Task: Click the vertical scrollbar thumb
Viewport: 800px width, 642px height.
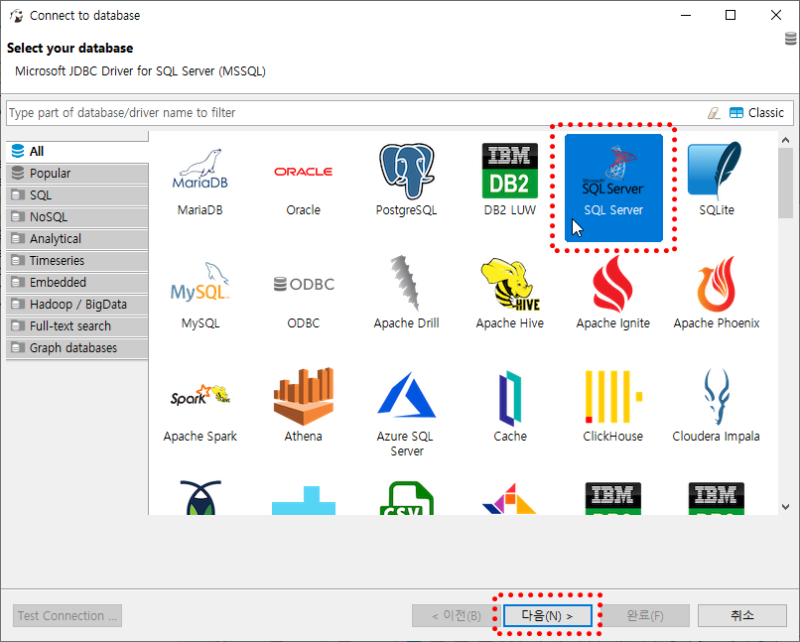Action: pos(786,183)
